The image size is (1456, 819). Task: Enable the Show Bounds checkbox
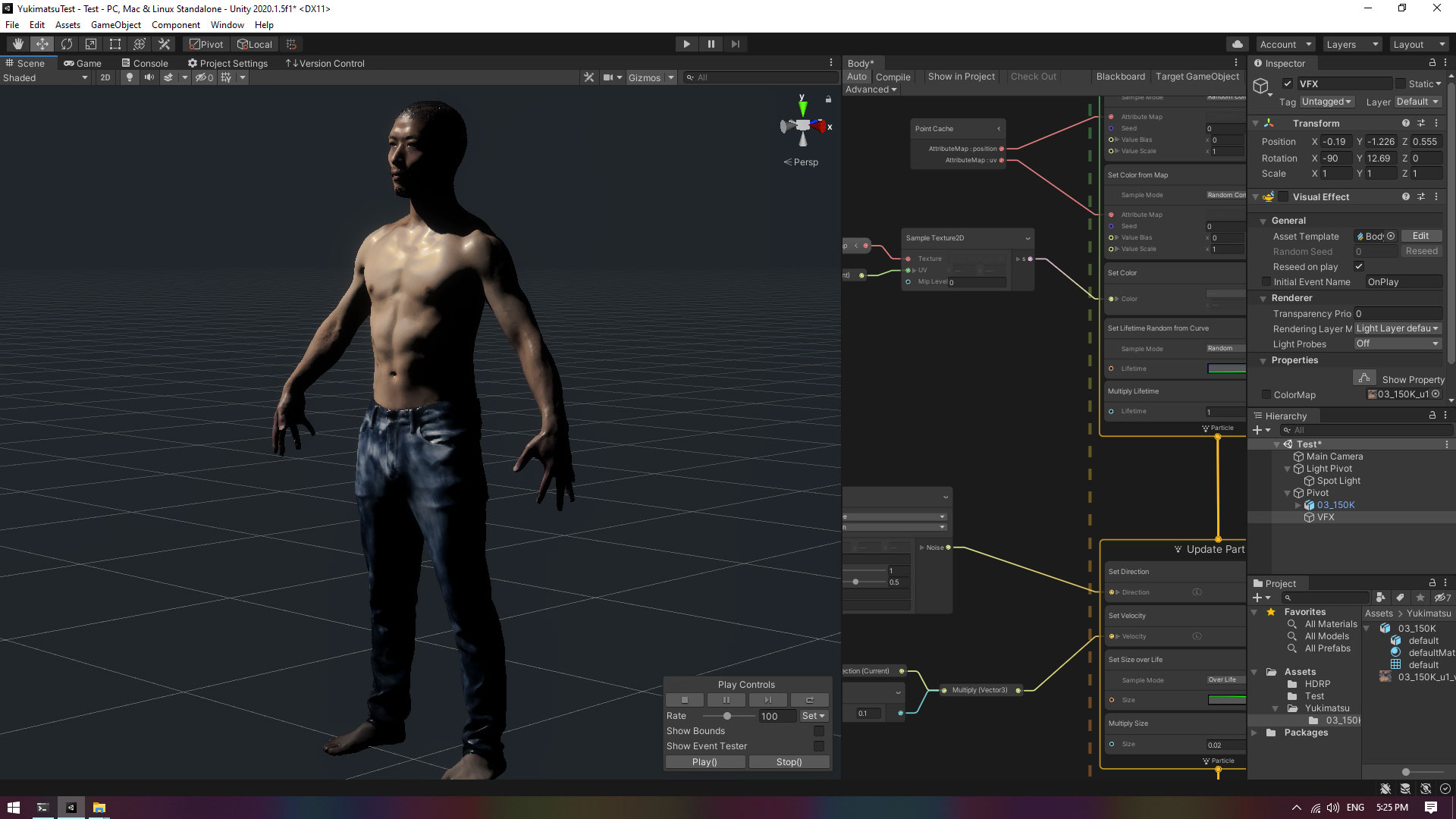819,731
